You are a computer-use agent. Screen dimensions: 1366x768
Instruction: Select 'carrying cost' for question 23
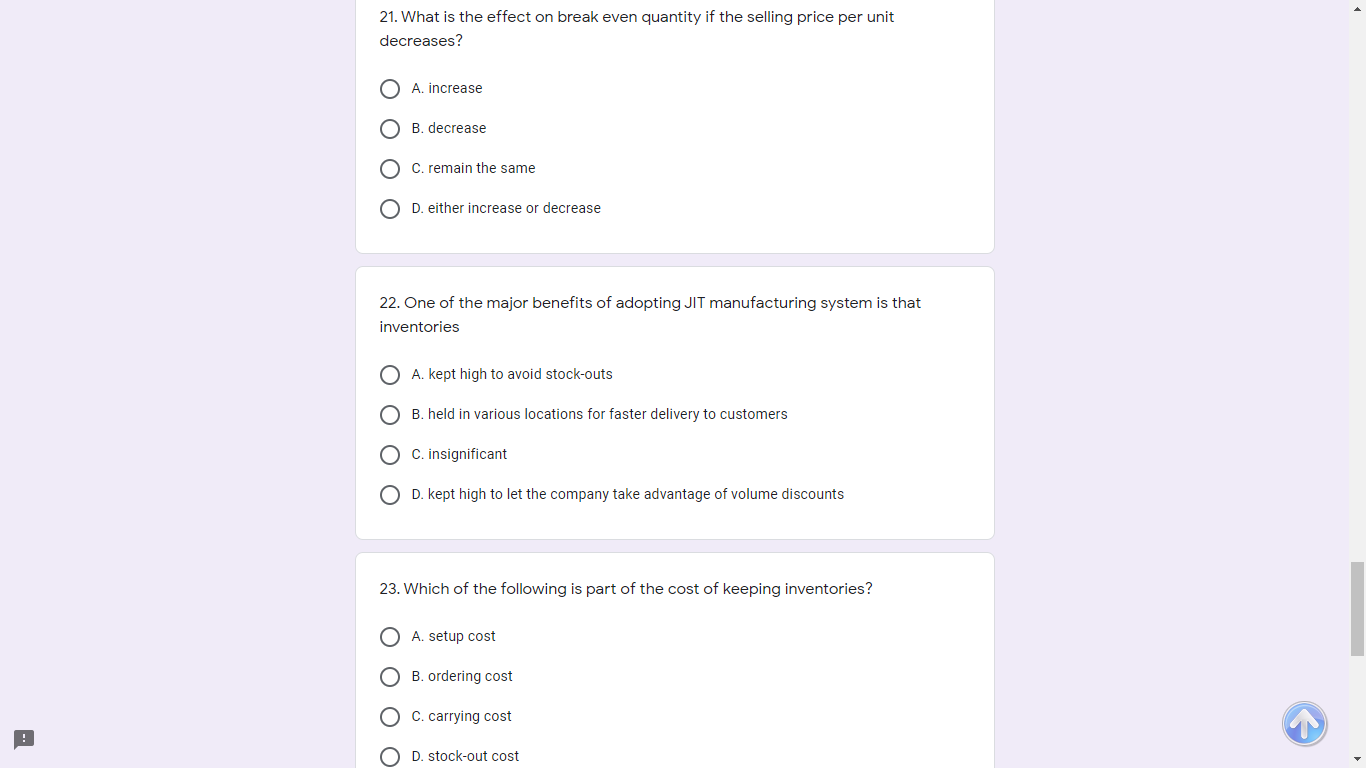point(390,716)
